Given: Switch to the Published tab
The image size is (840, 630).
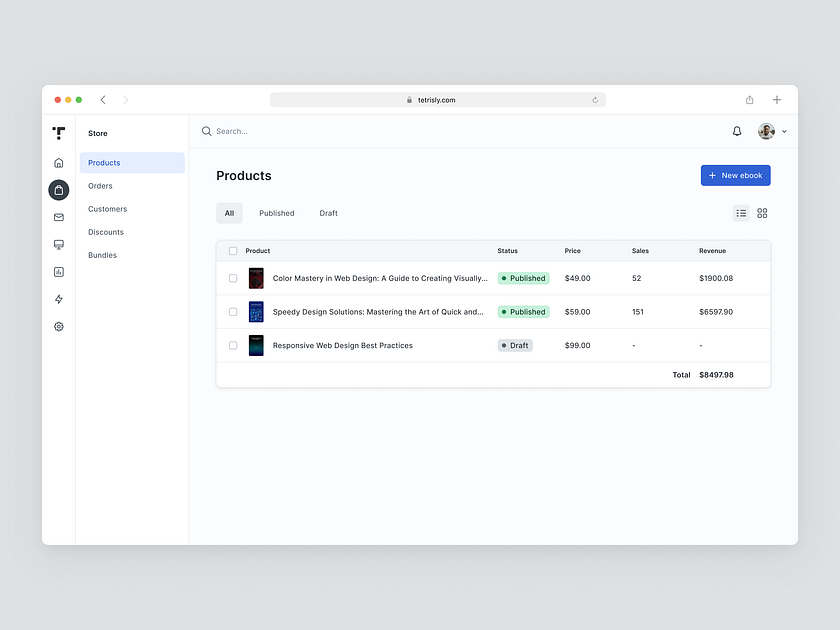Looking at the screenshot, I should pos(277,213).
